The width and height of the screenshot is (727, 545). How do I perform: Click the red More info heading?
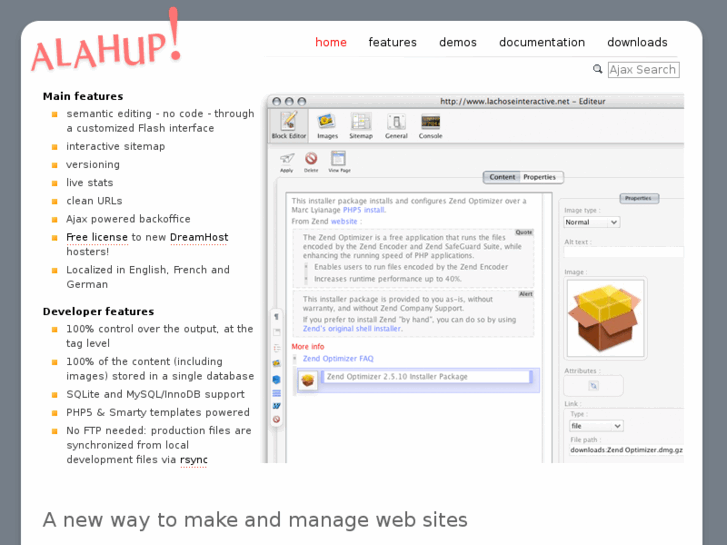coord(308,346)
